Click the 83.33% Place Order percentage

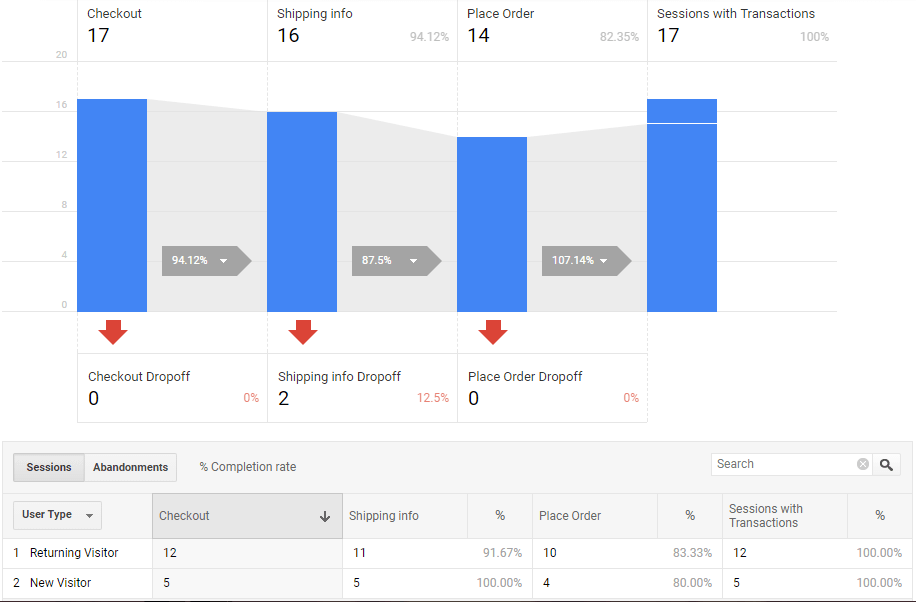coord(692,553)
